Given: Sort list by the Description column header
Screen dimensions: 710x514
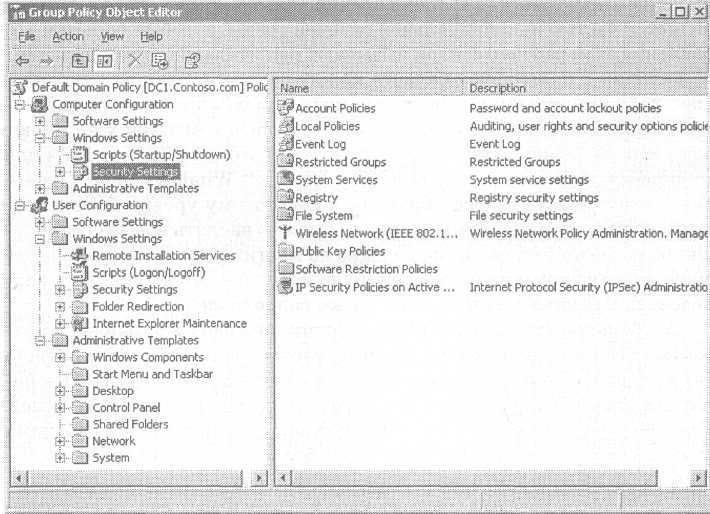Looking at the screenshot, I should tap(587, 88).
